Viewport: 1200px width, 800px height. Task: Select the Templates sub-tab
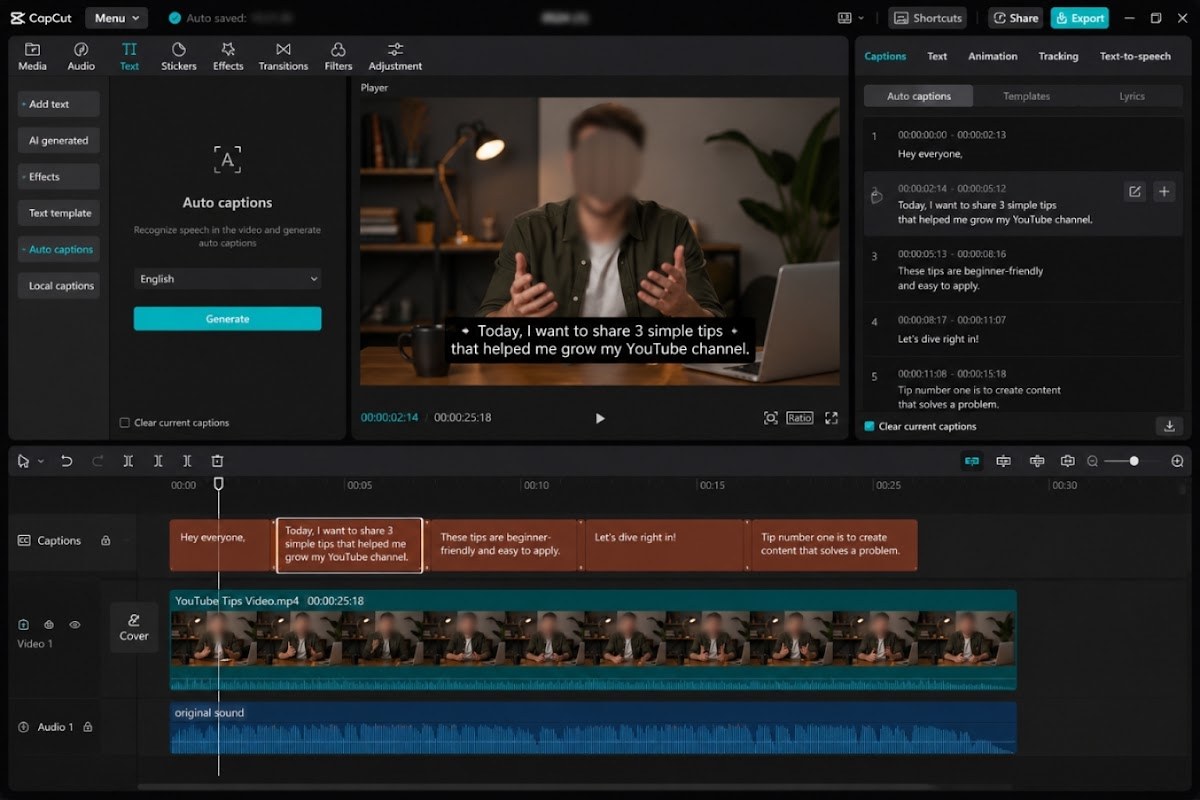(1027, 96)
